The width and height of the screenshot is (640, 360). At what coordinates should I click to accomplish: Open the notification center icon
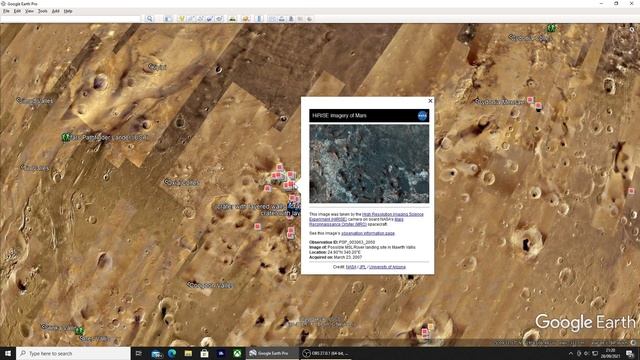point(630,353)
